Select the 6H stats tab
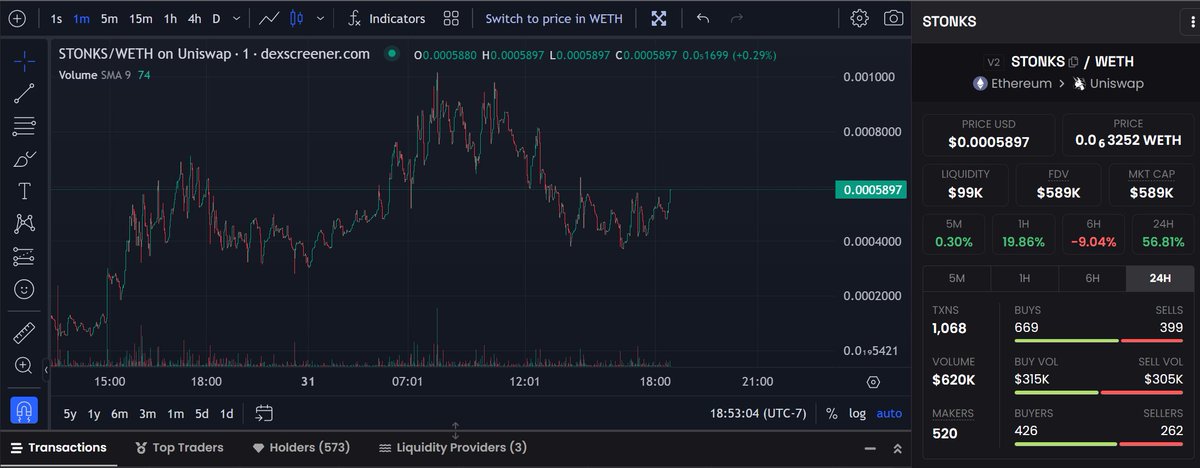 tap(1092, 278)
